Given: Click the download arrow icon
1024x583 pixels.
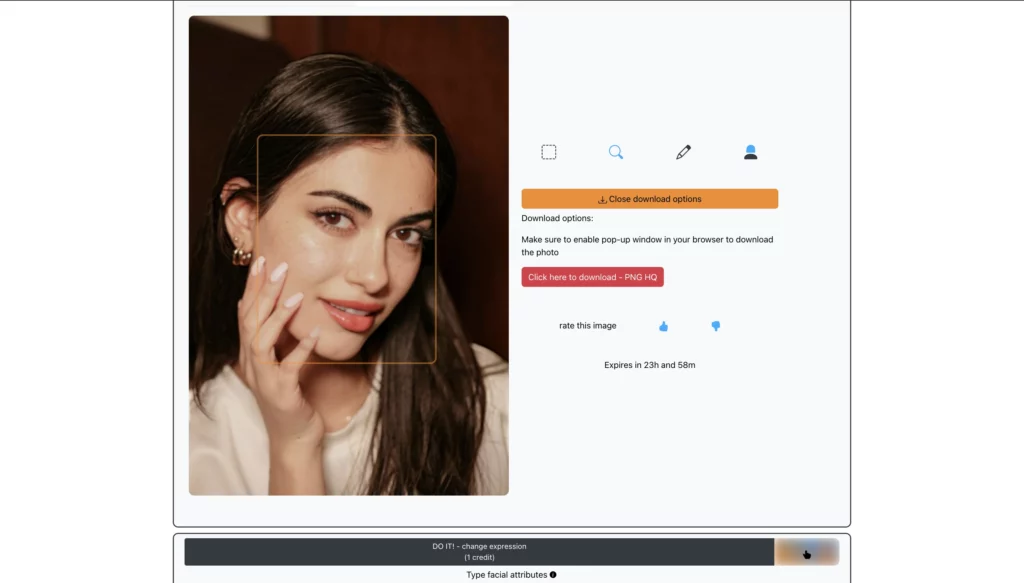Looking at the screenshot, I should click(600, 198).
